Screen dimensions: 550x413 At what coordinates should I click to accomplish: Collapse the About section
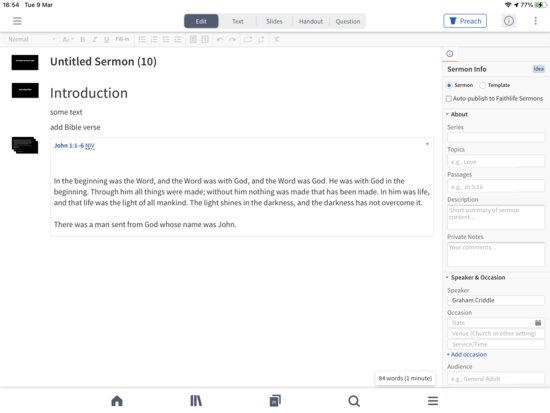coord(447,114)
